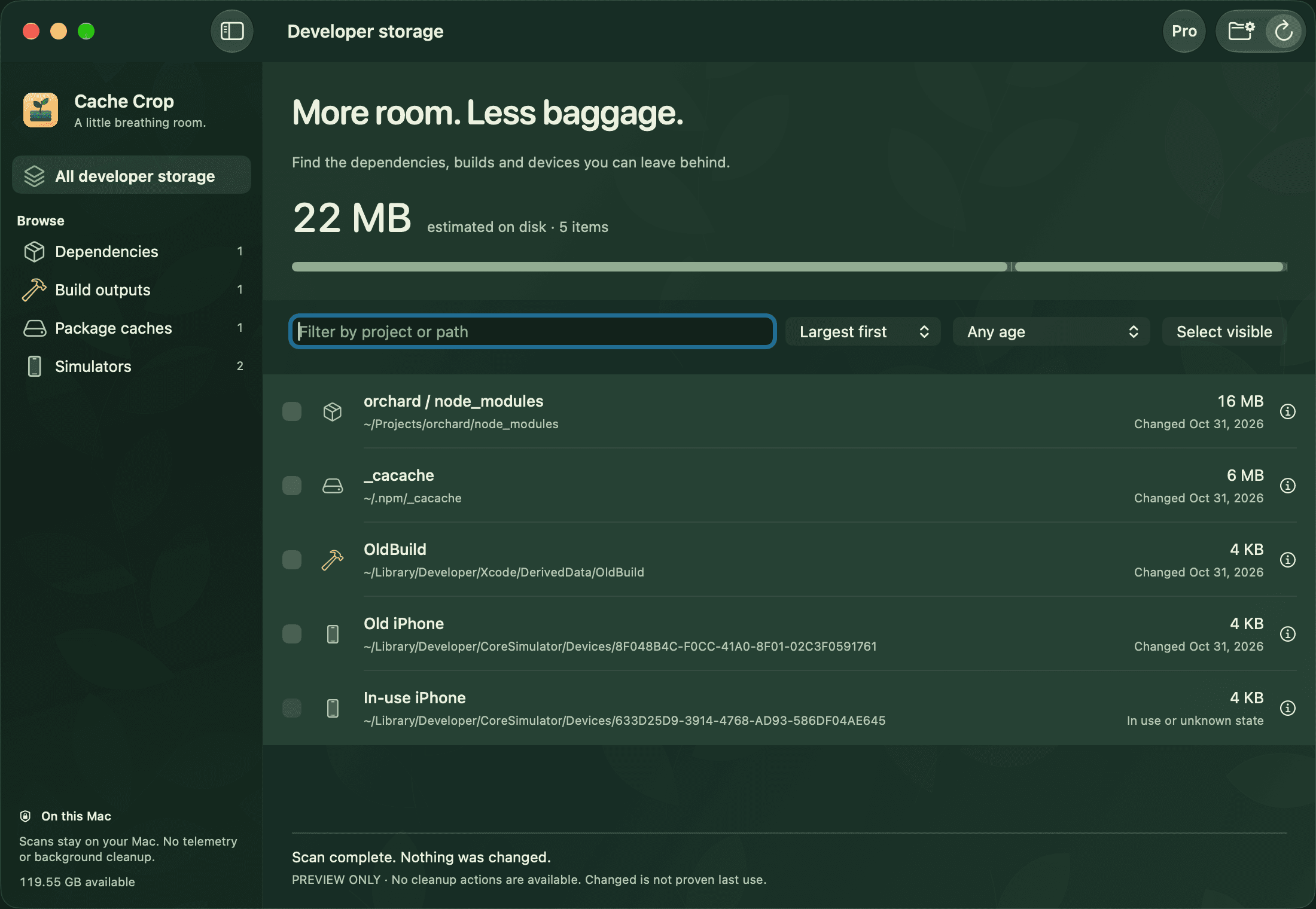Image resolution: width=1316 pixels, height=909 pixels.
Task: Click the ~/.npm/_cacache path text
Action: click(x=412, y=498)
